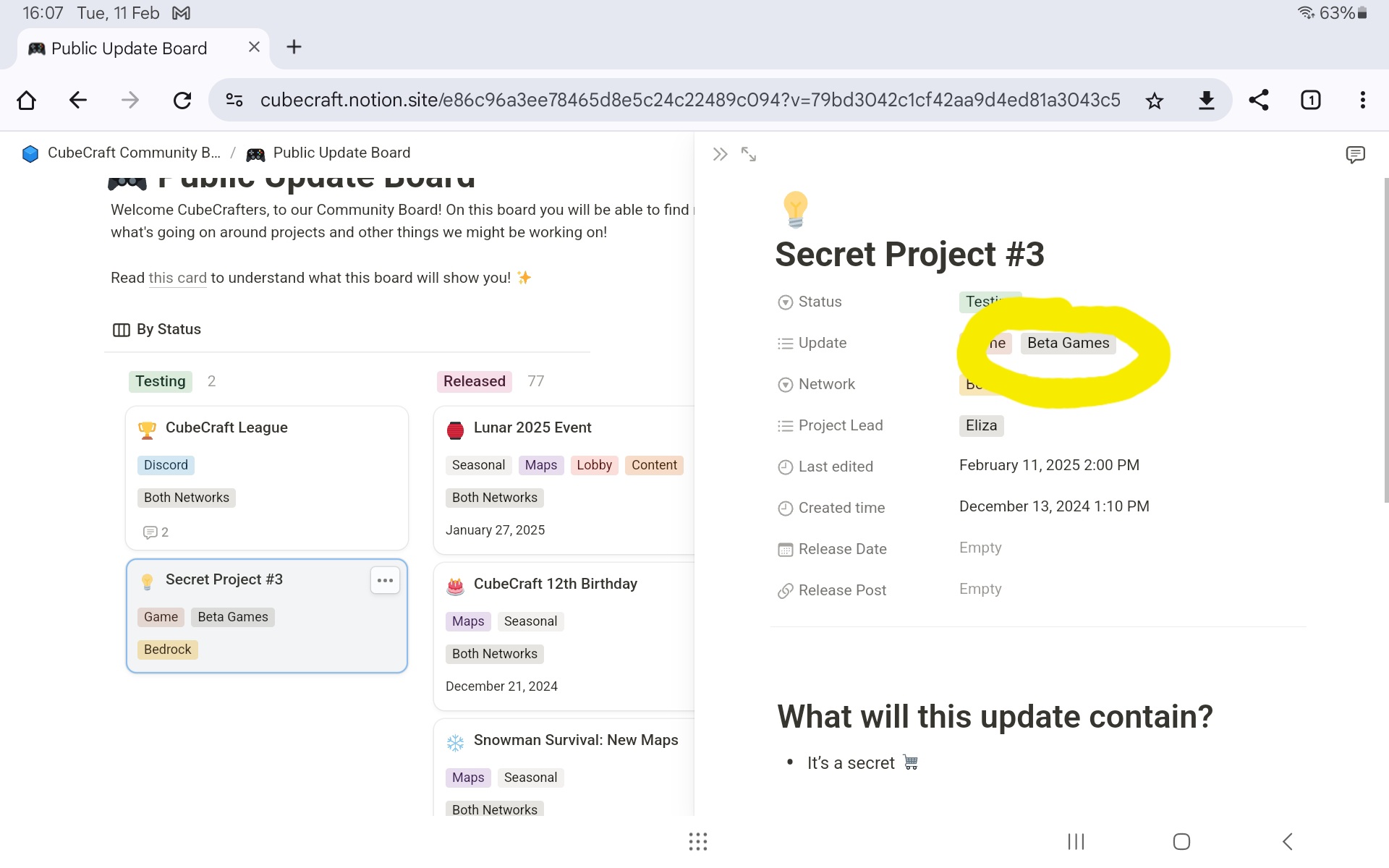This screenshot has width=1389, height=868.
Task: Click the side panel scrollbar
Action: point(1385,340)
